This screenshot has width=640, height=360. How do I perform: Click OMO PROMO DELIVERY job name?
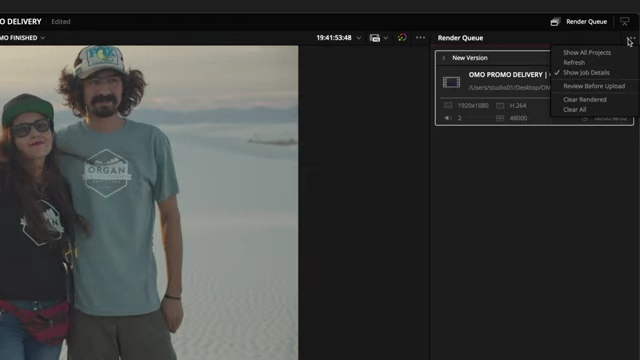[x=505, y=75]
